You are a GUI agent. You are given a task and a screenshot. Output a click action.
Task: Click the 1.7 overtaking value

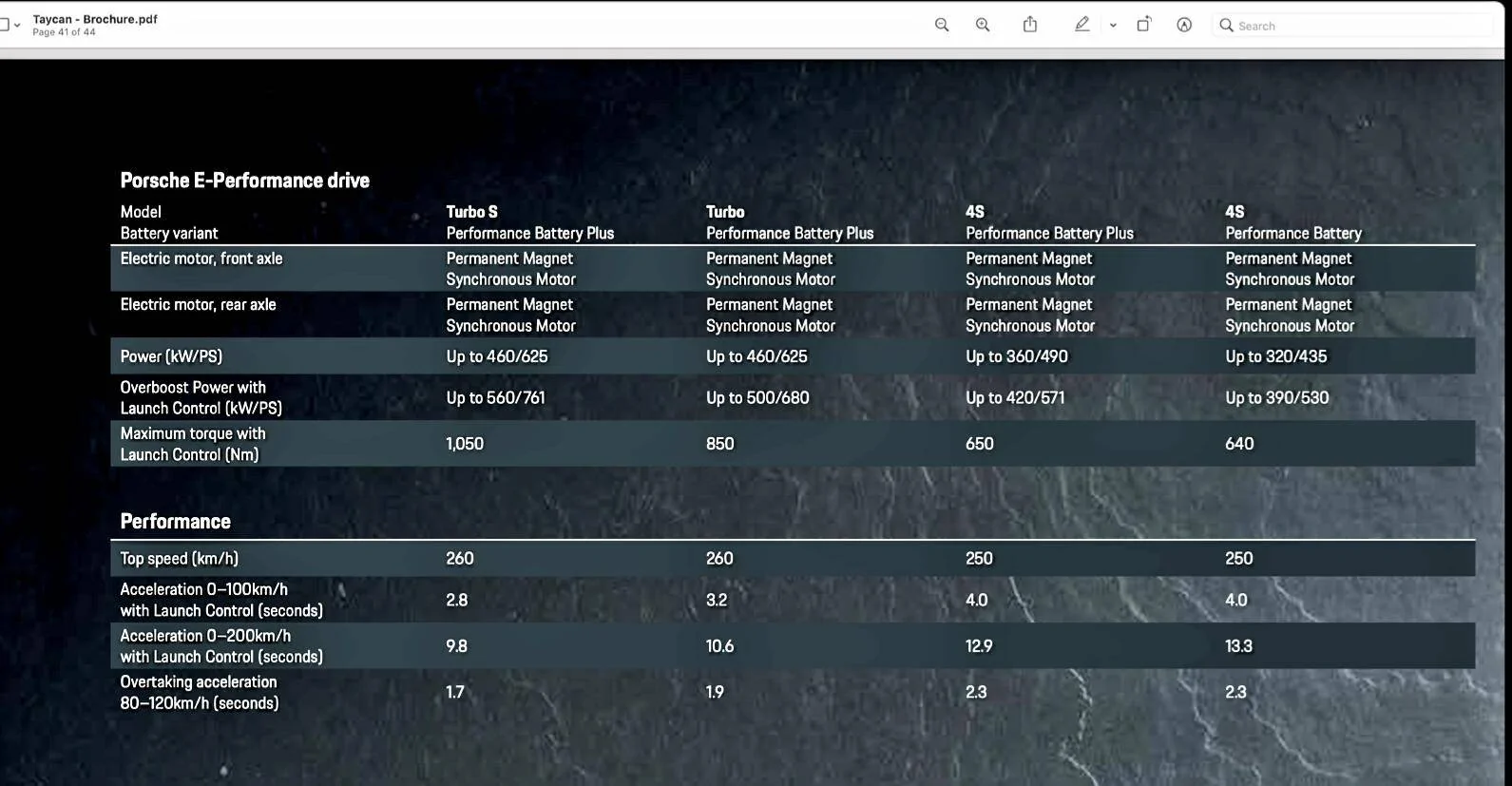tap(455, 692)
